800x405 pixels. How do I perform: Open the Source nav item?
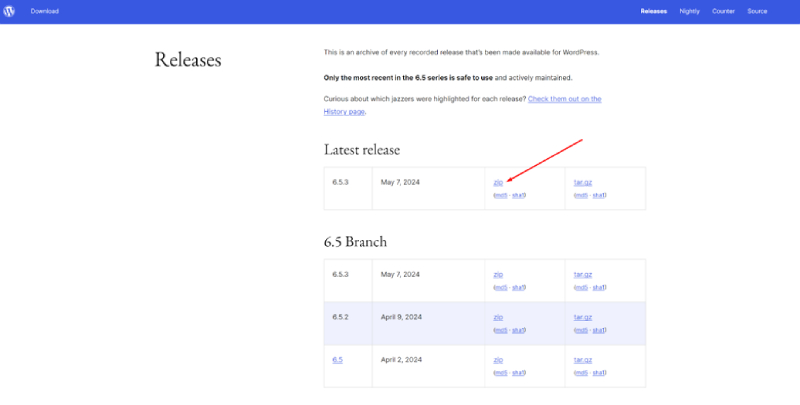point(757,11)
